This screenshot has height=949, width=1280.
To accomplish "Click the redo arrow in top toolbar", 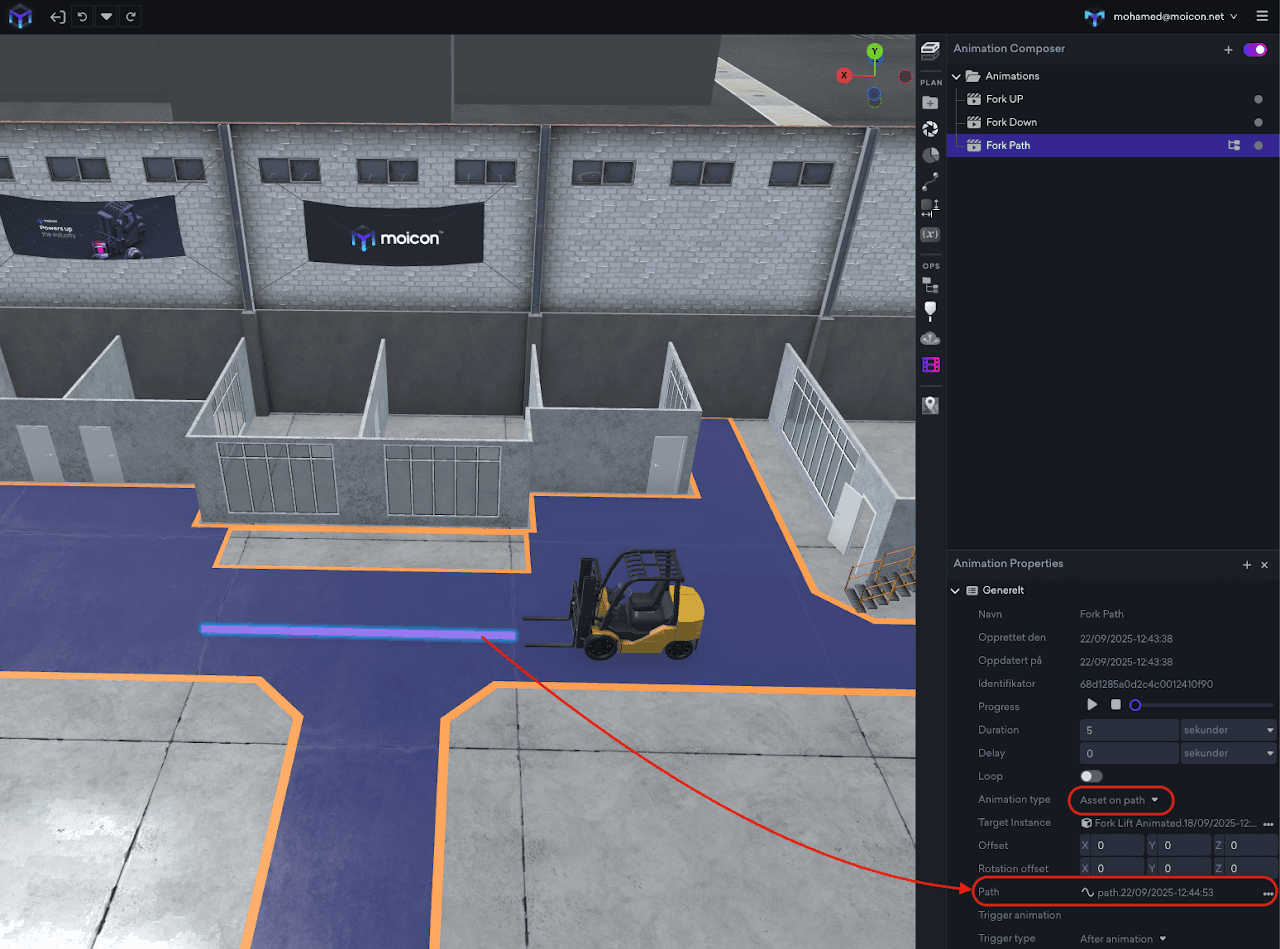I will tap(131, 17).
